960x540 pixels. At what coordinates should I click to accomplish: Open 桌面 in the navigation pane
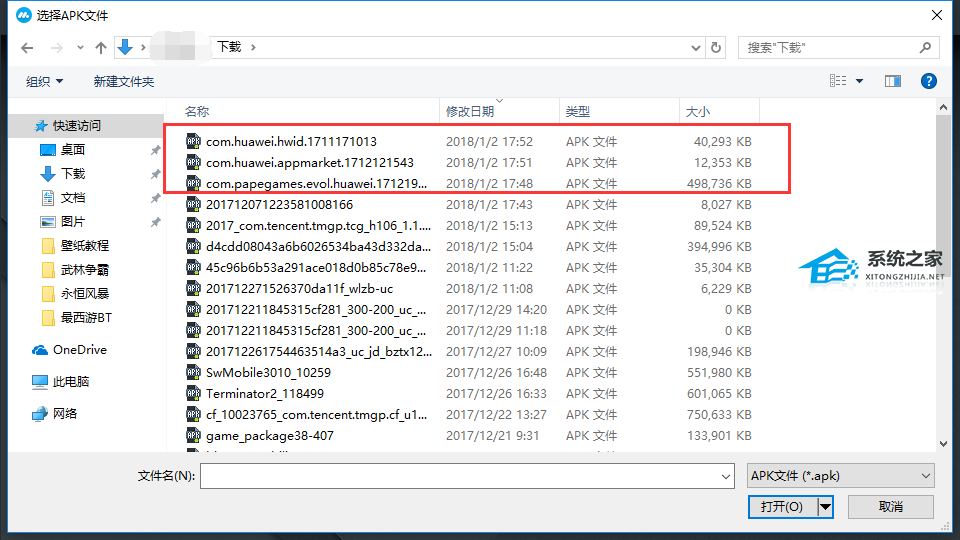pyautogui.click(x=73, y=149)
